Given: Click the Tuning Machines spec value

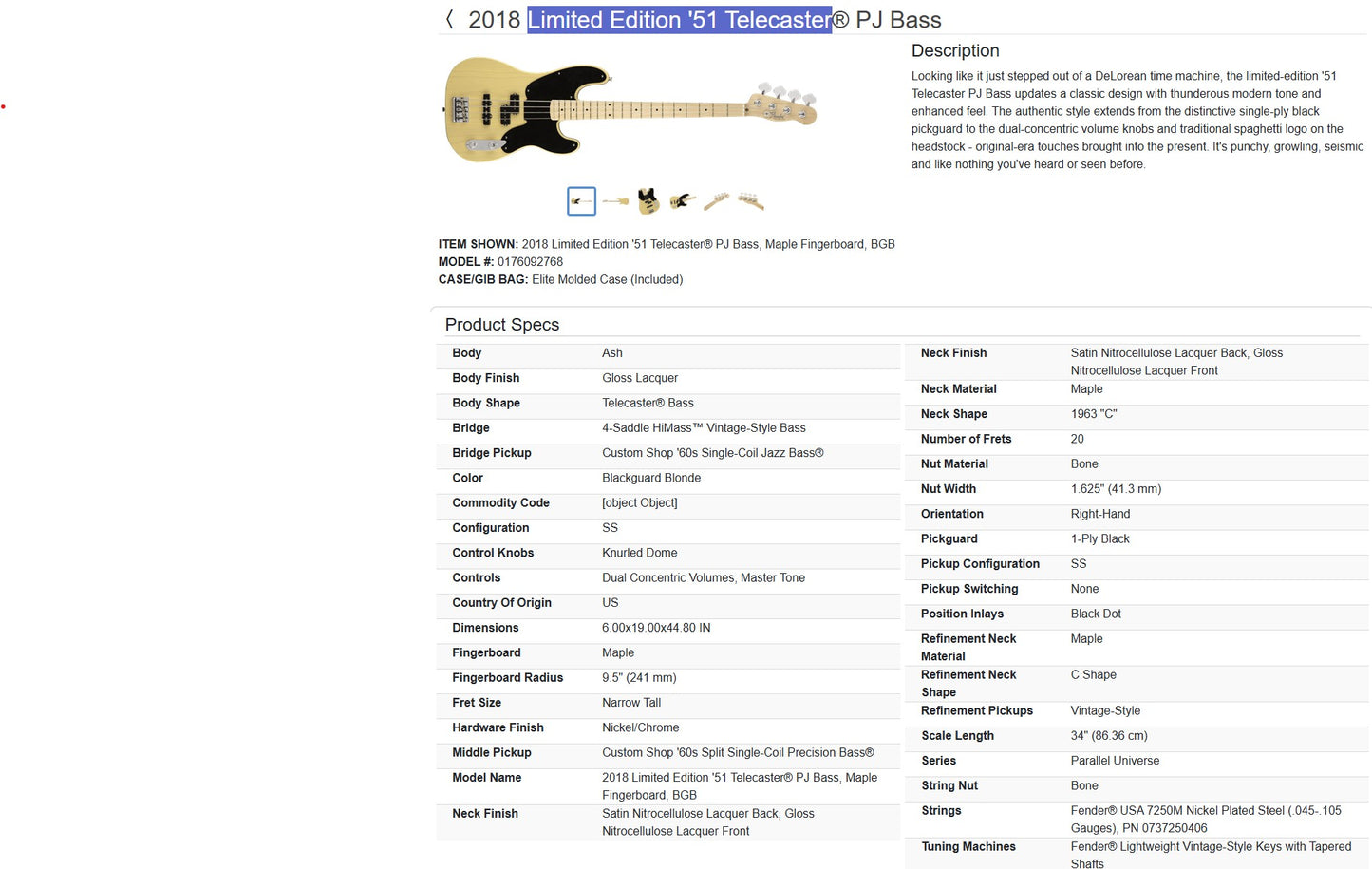Looking at the screenshot, I should click(1210, 855).
